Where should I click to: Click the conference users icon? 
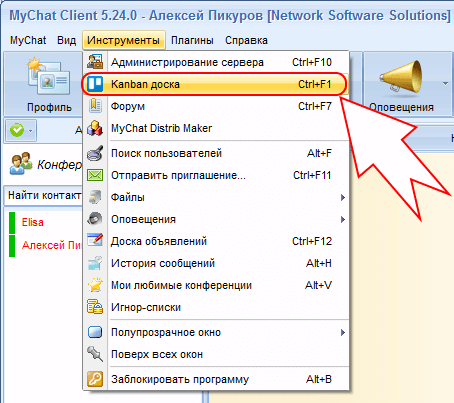pyautogui.click(x=21, y=163)
